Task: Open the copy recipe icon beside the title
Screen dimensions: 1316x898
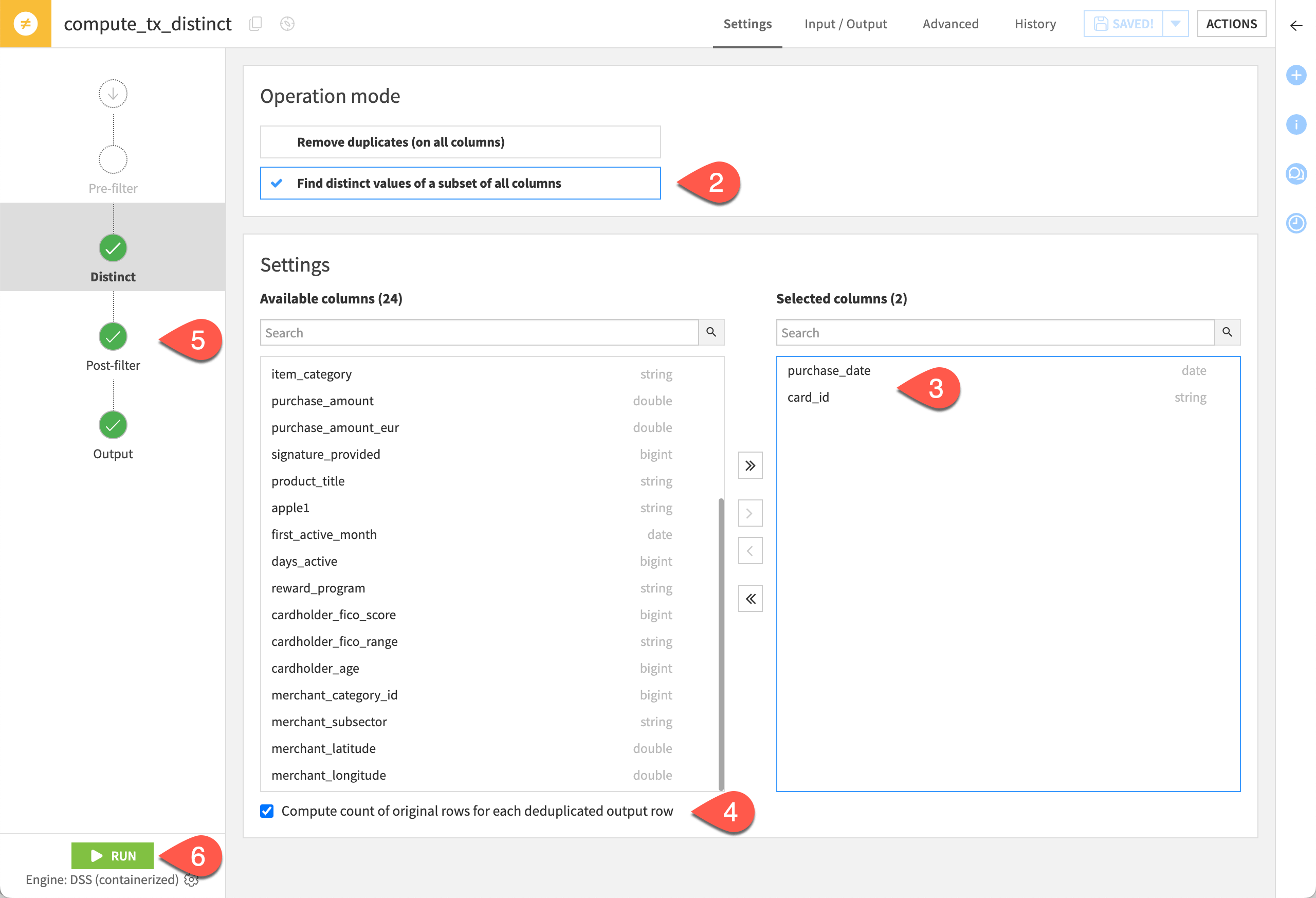Action: pos(256,24)
